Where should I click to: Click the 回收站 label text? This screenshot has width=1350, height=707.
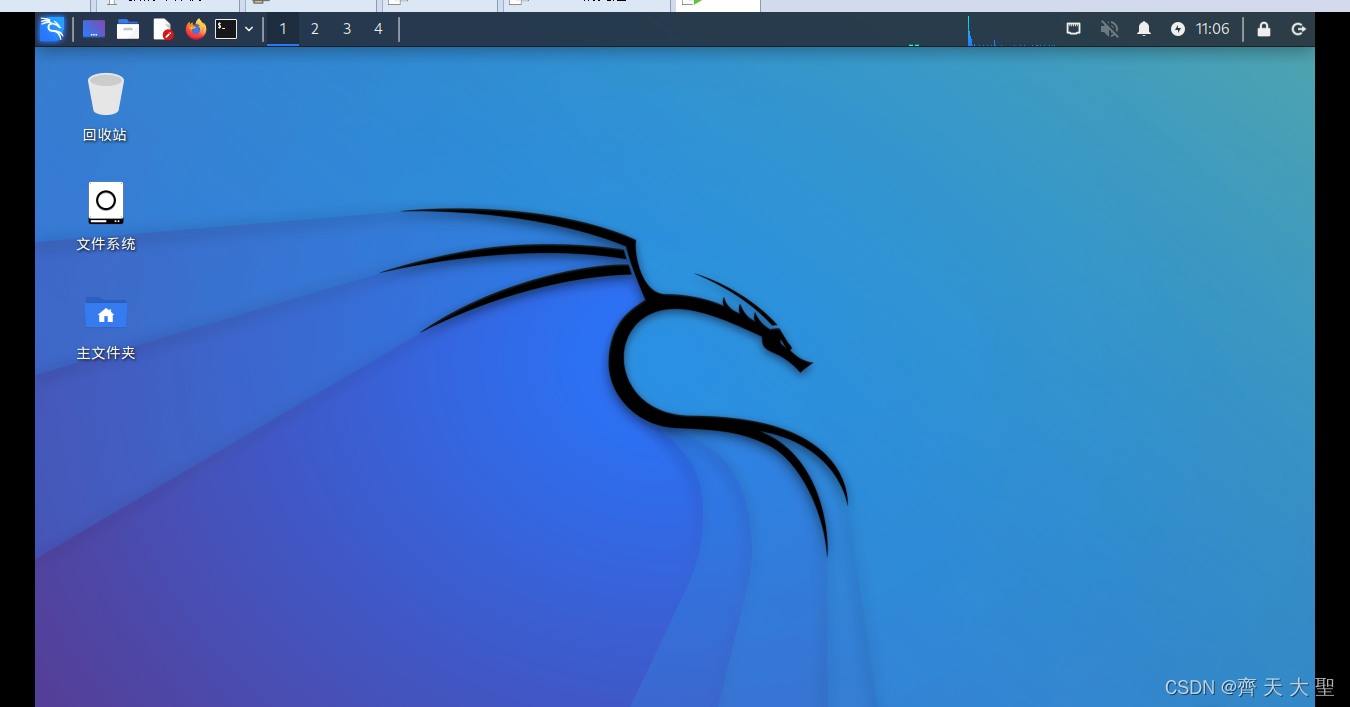(105, 135)
